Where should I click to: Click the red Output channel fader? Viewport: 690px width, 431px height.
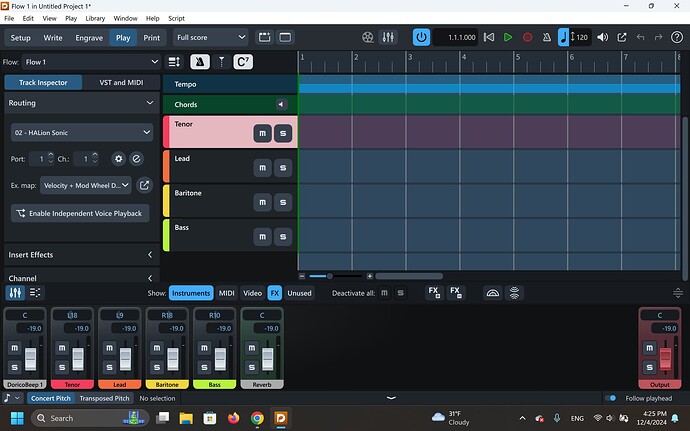(665, 359)
